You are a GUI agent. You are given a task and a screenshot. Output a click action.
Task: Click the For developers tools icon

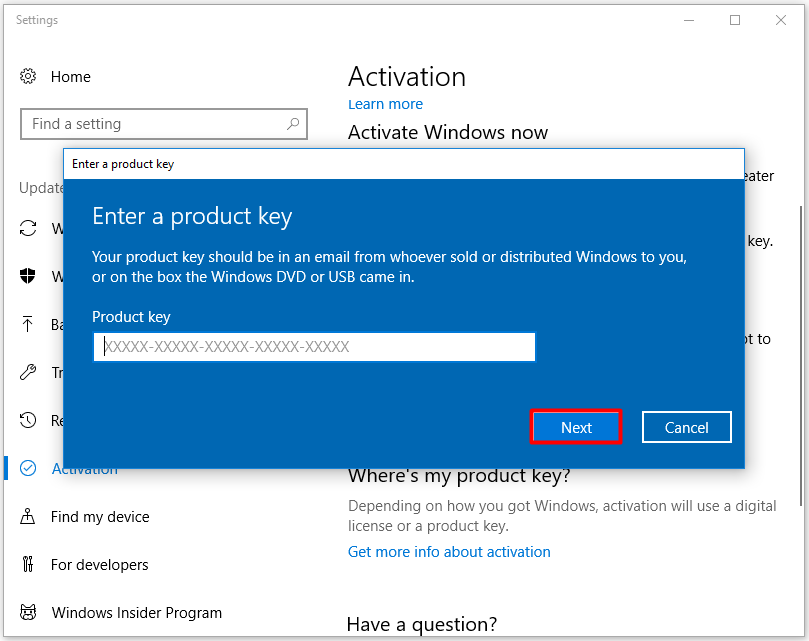(28, 564)
